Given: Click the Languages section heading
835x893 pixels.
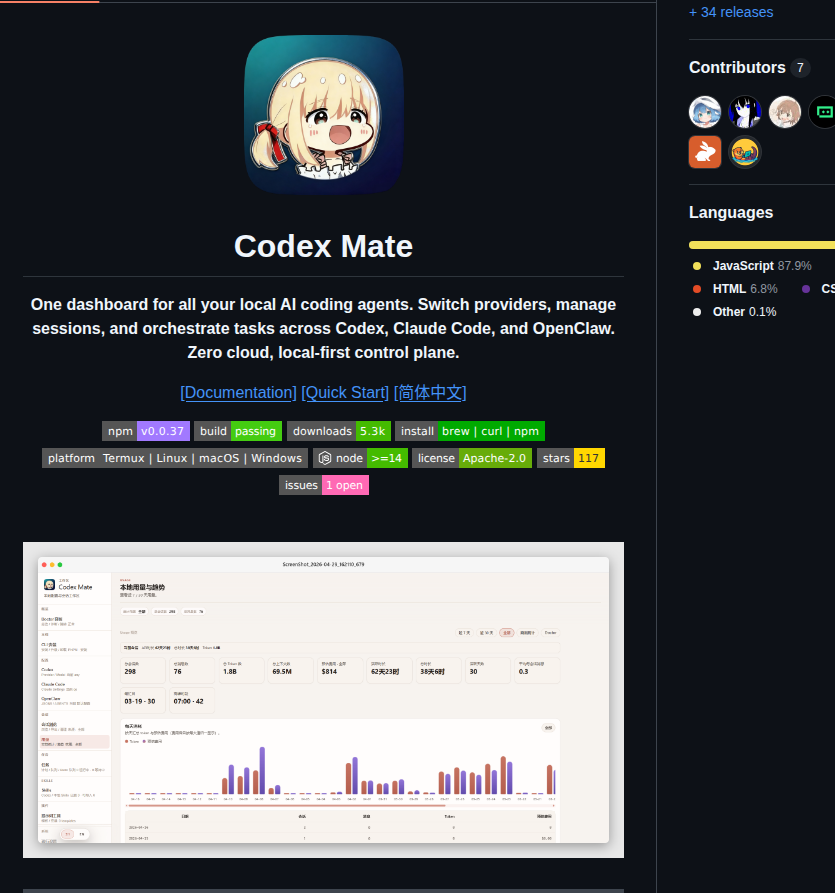Looking at the screenshot, I should [x=731, y=212].
